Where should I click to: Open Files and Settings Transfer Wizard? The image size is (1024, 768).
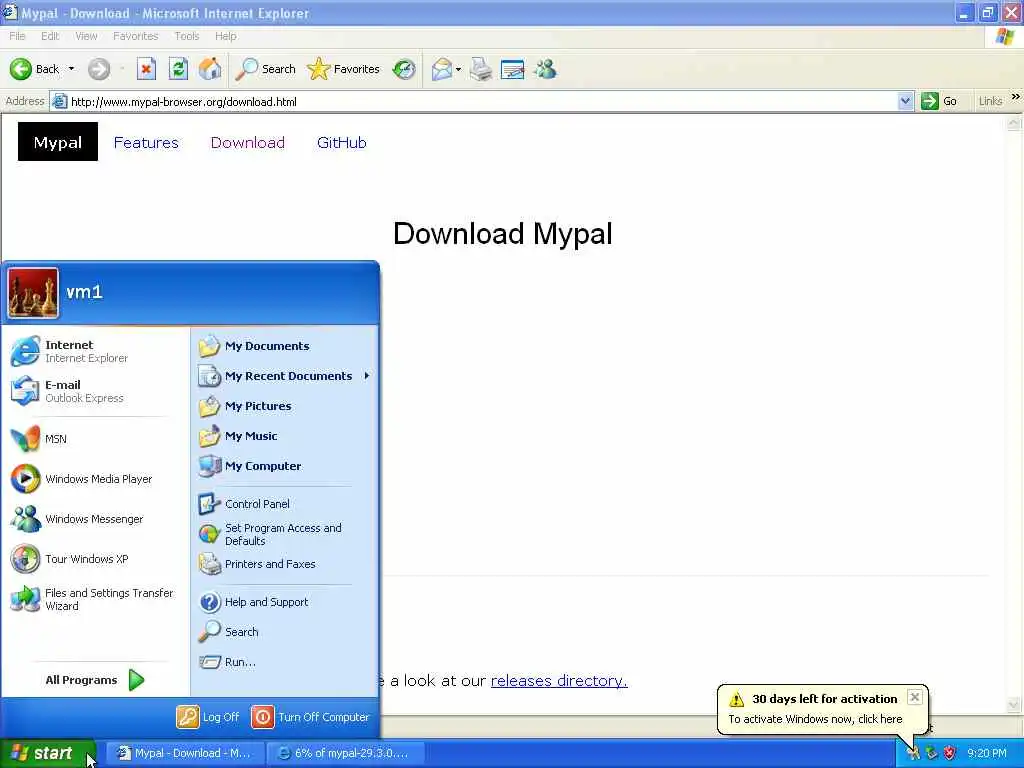point(93,599)
